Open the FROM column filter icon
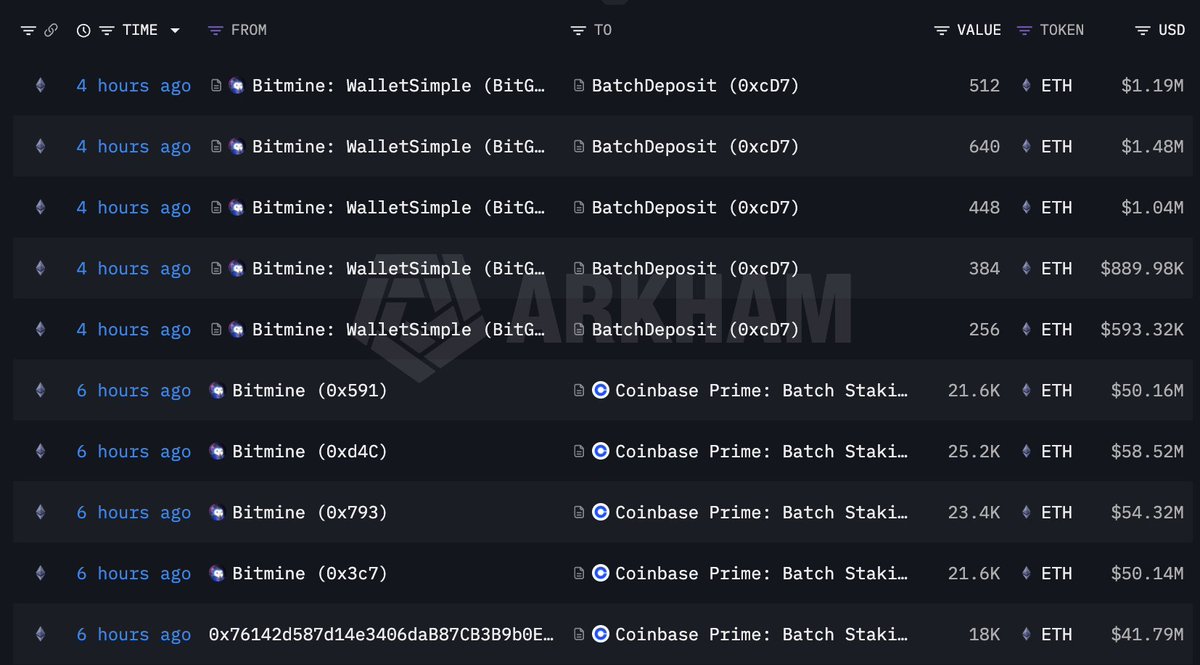This screenshot has width=1200, height=665. [215, 31]
